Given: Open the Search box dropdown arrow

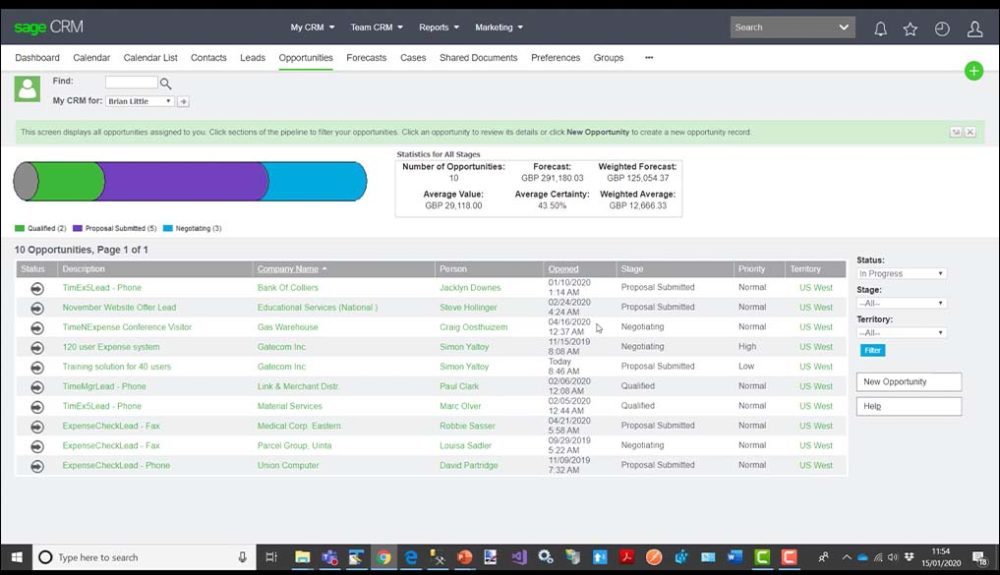Looking at the screenshot, I should [844, 27].
